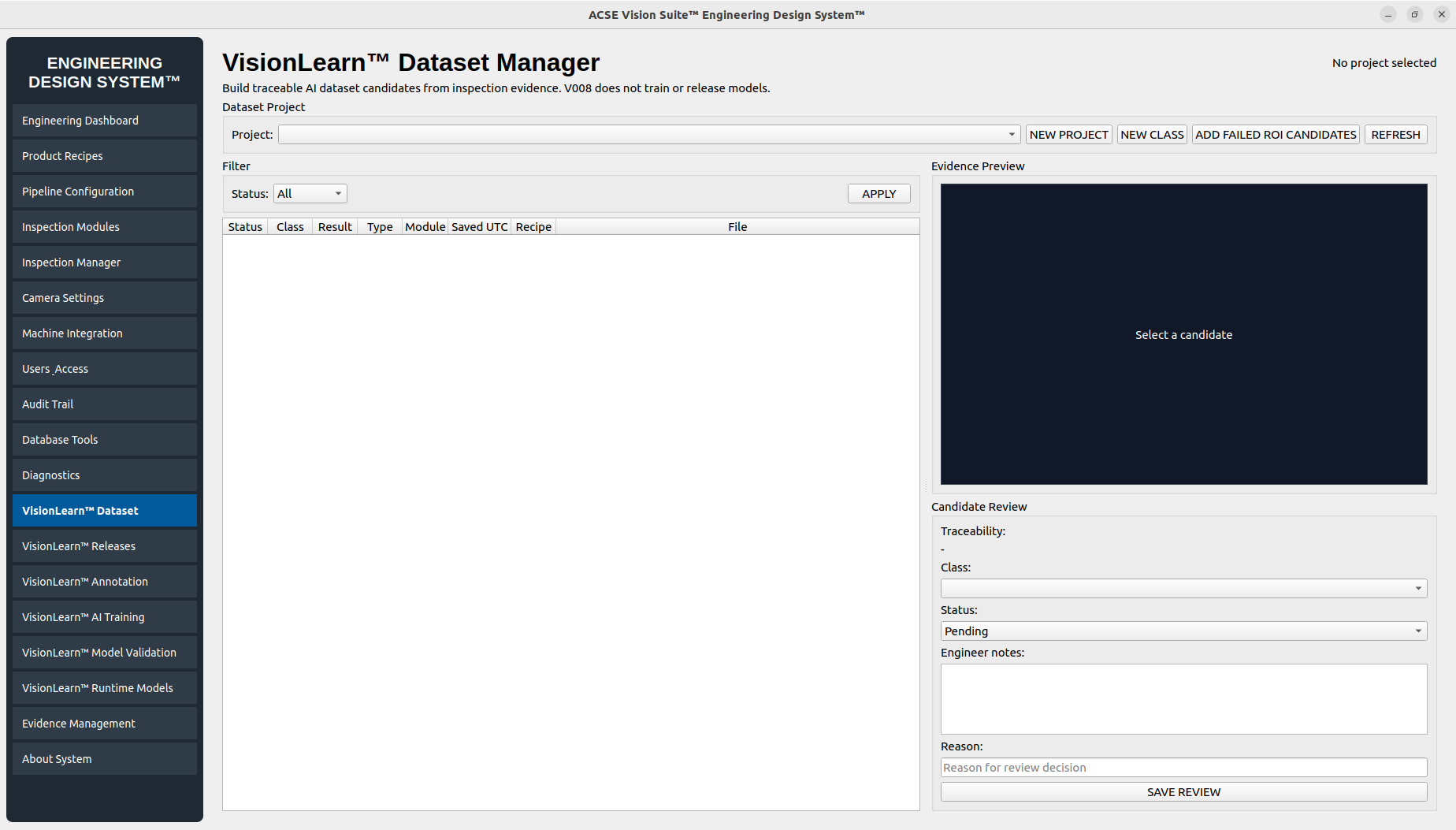Maximize the application window

click(x=1414, y=14)
